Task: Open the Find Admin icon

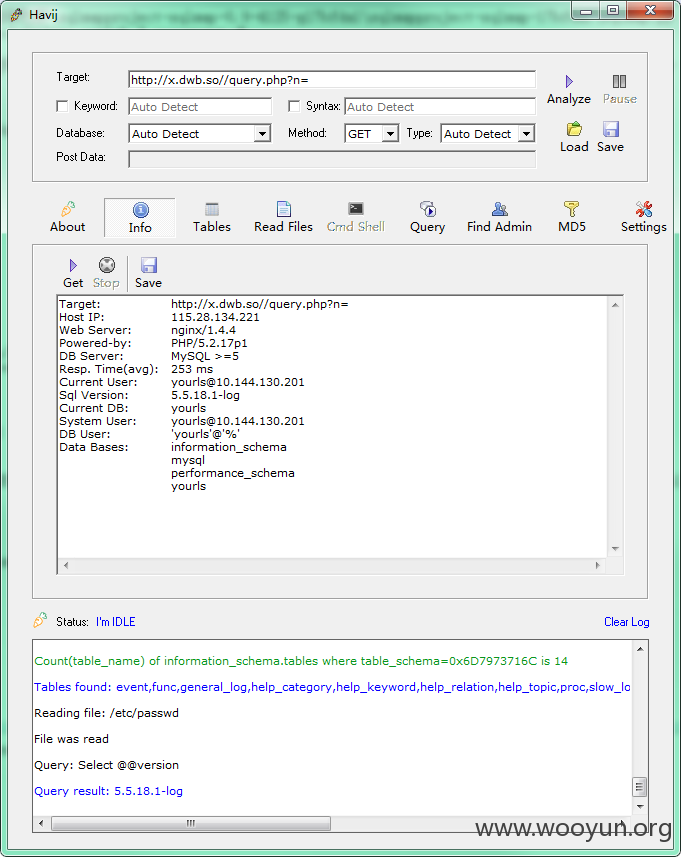Action: 500,209
